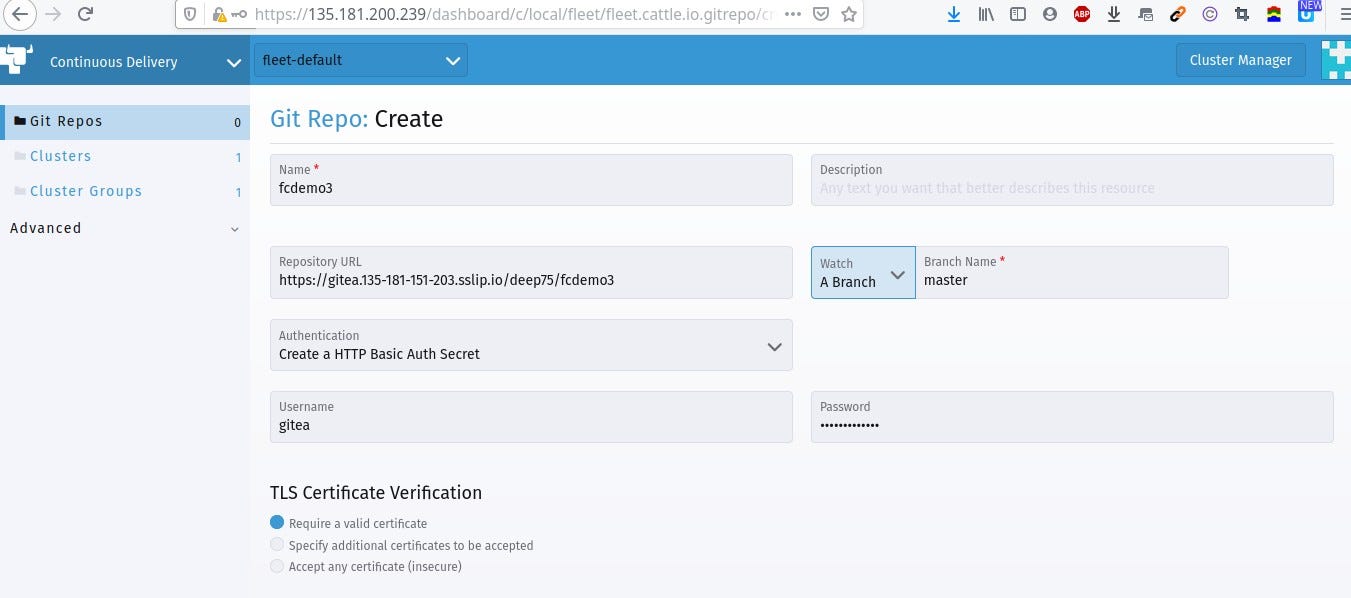Screen dimensions: 1351x598
Task: Bookmark this page with the star icon
Action: pyautogui.click(x=848, y=15)
